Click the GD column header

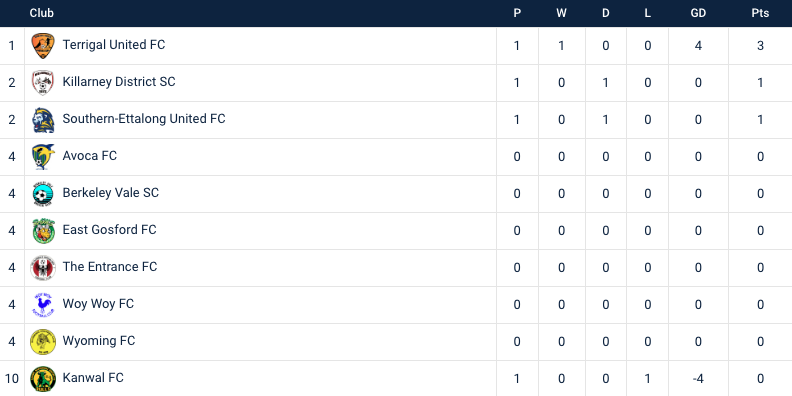tap(698, 13)
